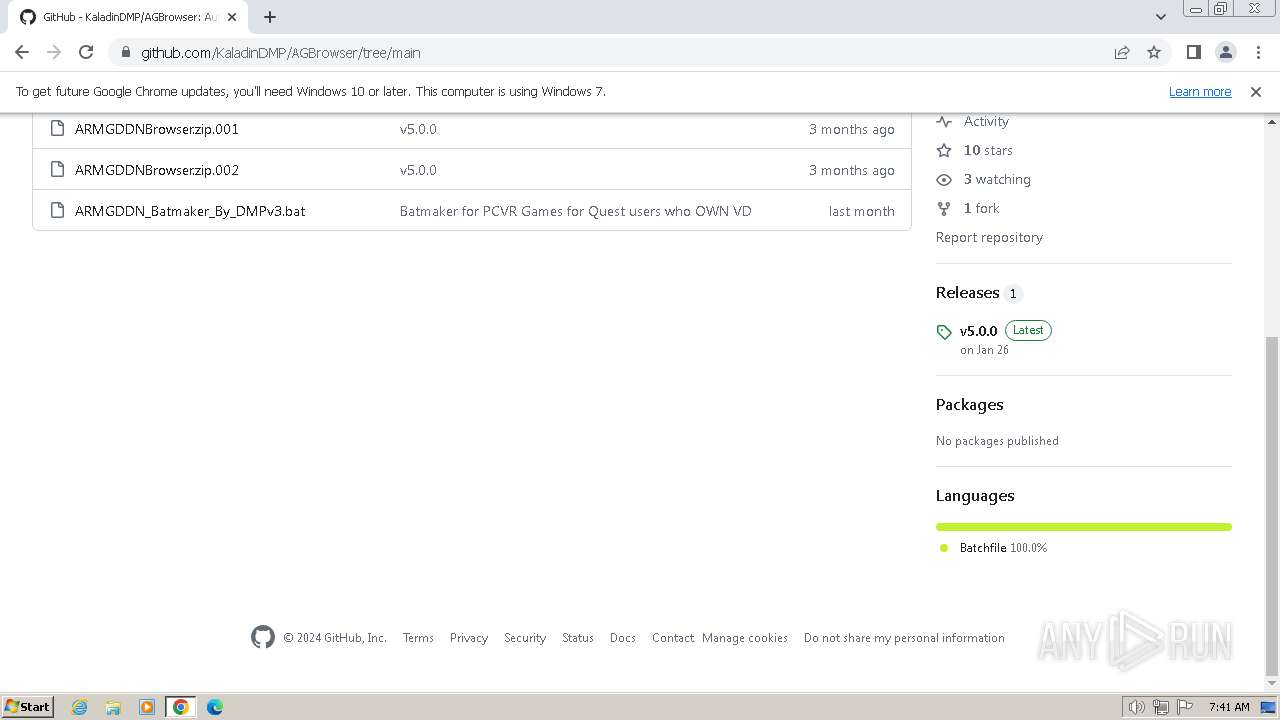Open ARMGDDNBrowser.zip.002 file

(157, 170)
